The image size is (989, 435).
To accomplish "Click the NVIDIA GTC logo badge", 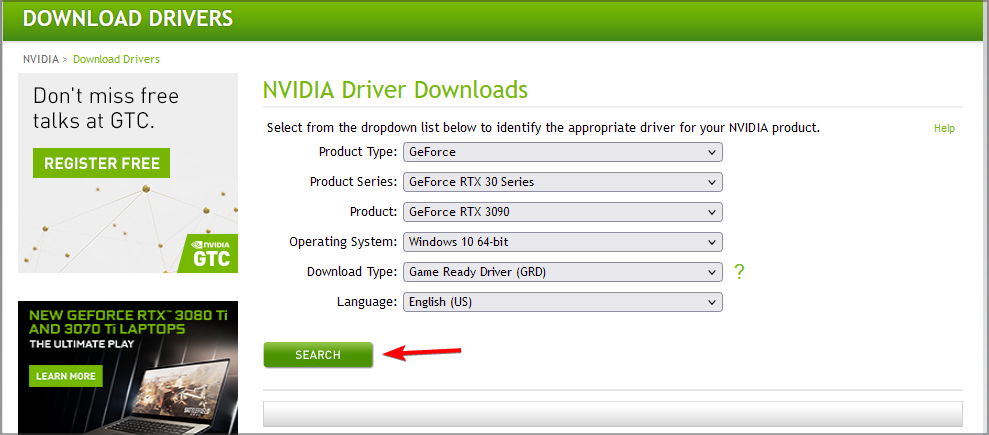I will 209,253.
